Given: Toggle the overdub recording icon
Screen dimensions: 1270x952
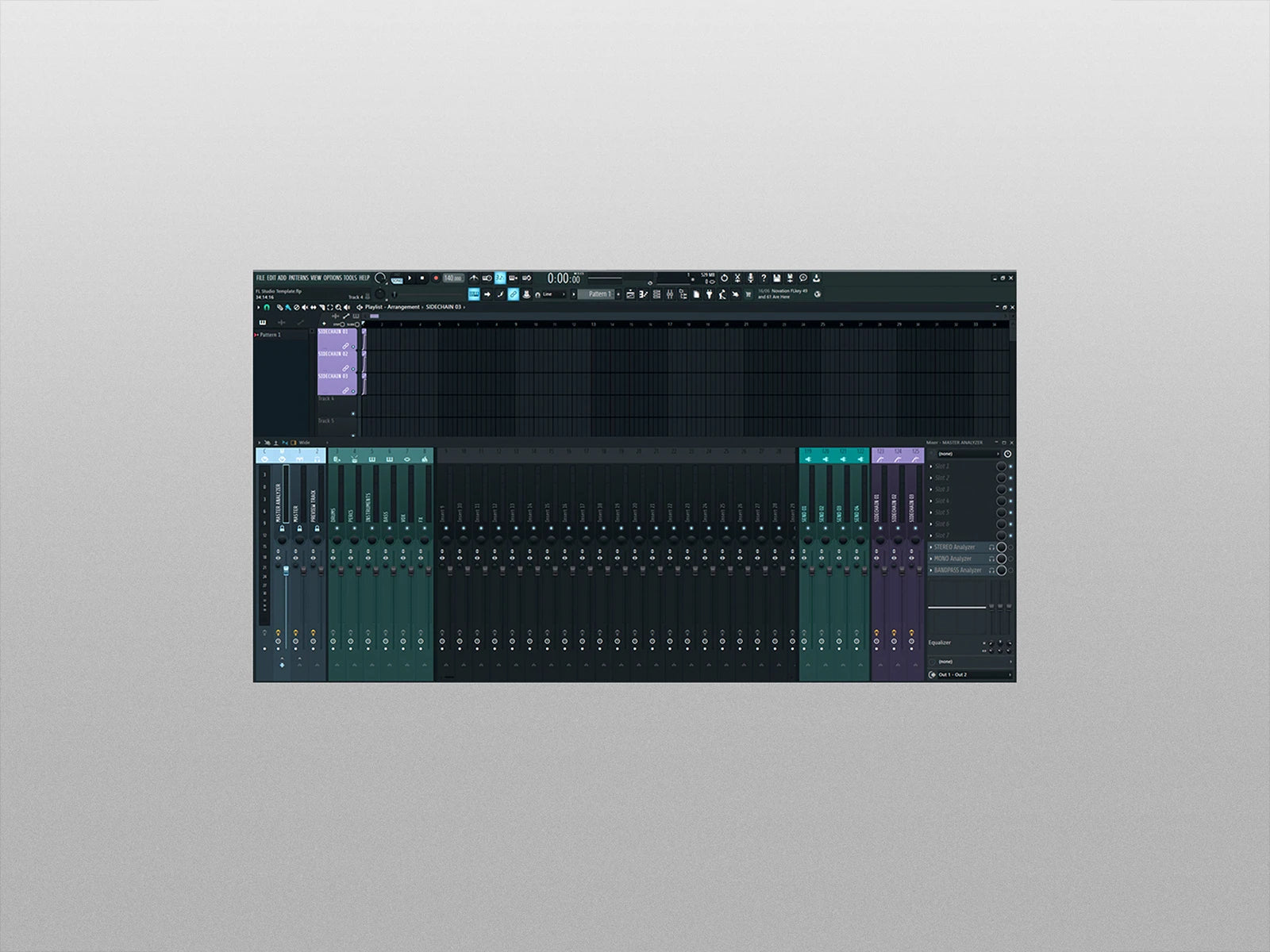Looking at the screenshot, I should [513, 278].
